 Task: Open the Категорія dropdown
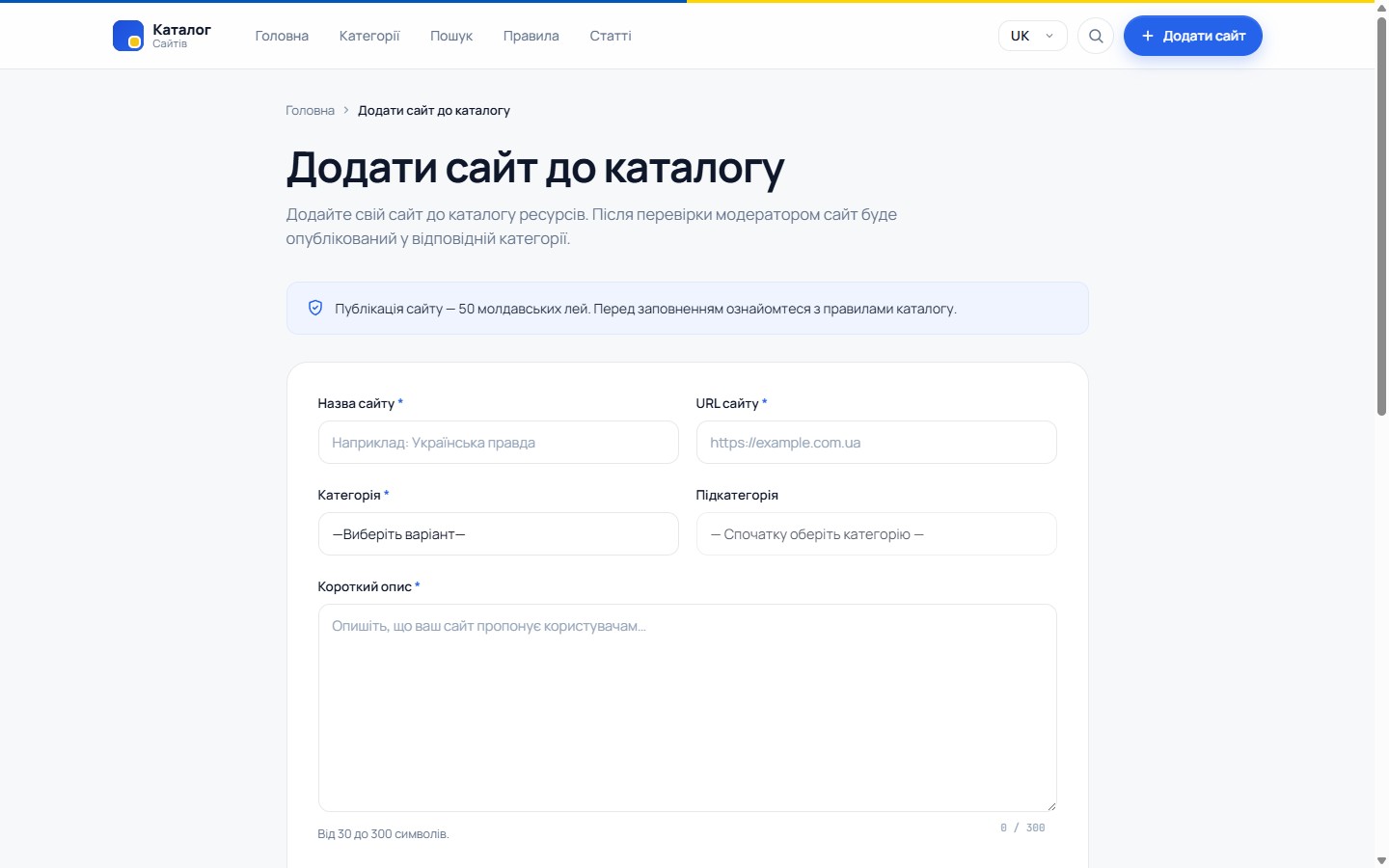pos(498,533)
